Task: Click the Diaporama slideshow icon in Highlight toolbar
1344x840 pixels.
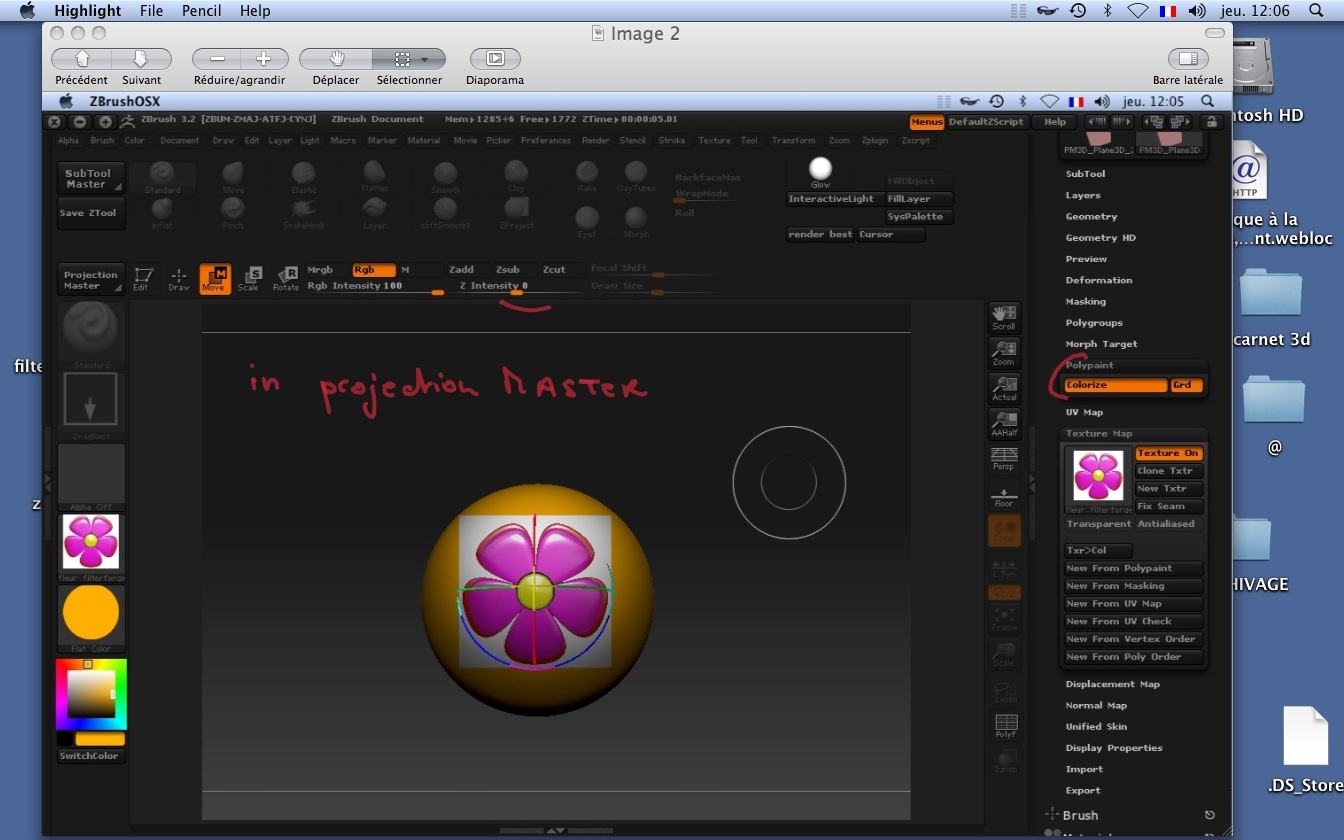Action: 494,59
